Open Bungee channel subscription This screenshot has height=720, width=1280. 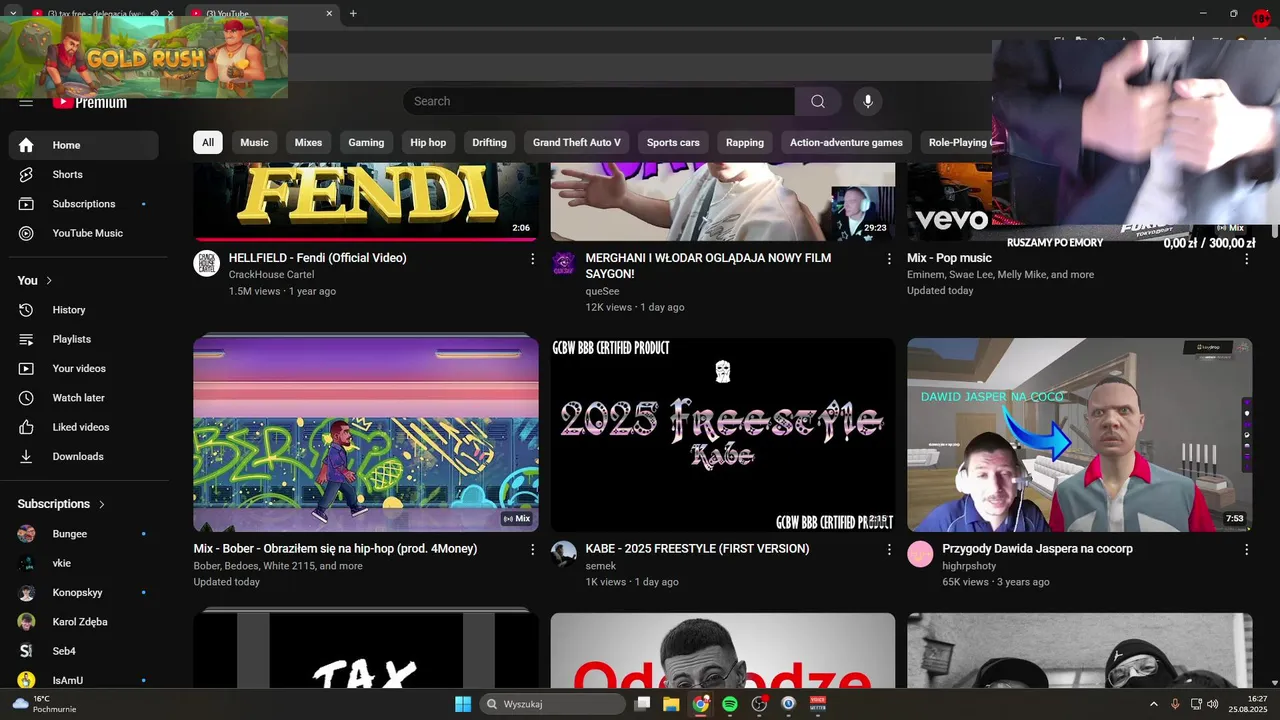(84, 534)
